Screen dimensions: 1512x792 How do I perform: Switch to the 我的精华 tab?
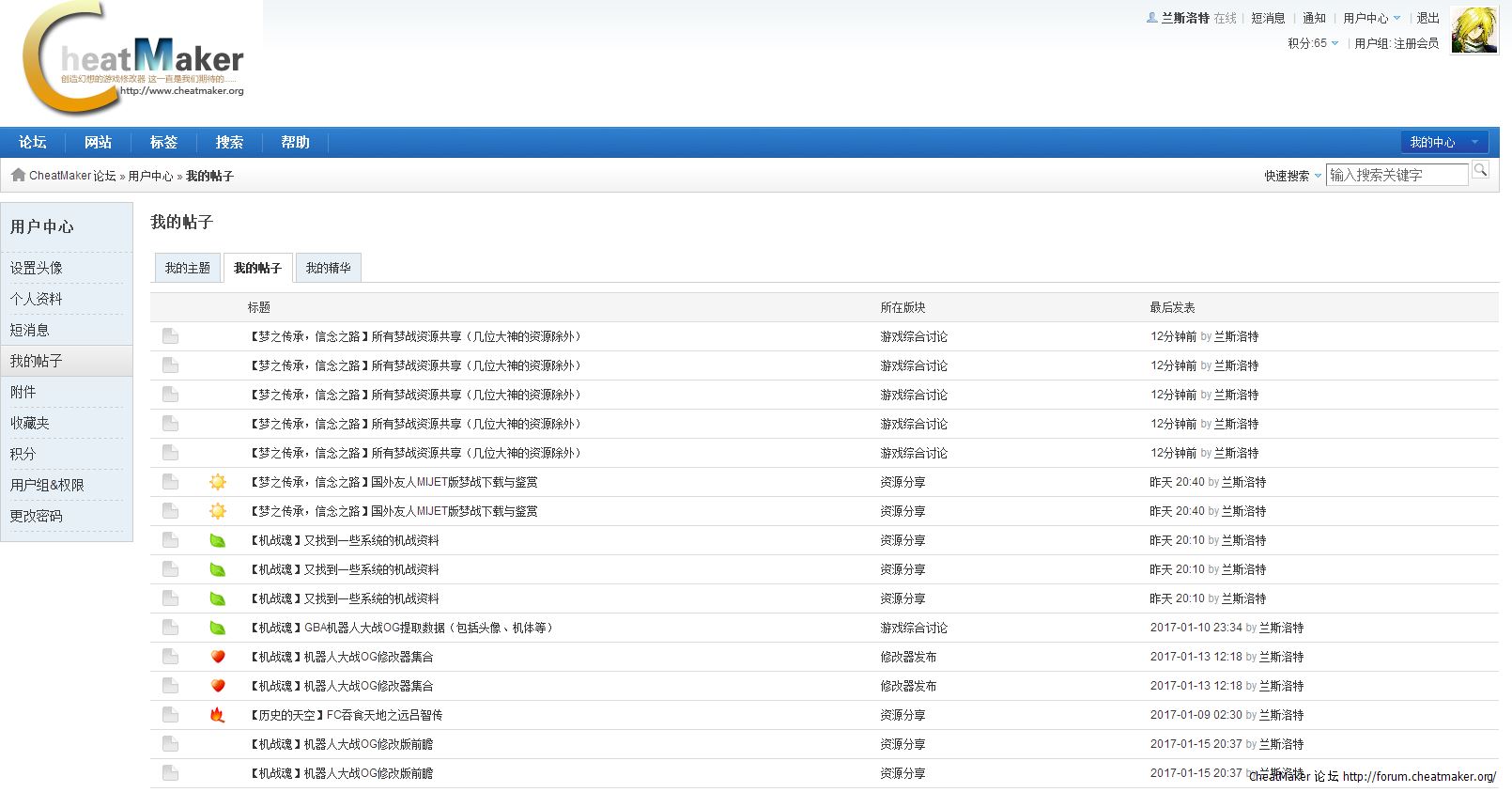328,268
